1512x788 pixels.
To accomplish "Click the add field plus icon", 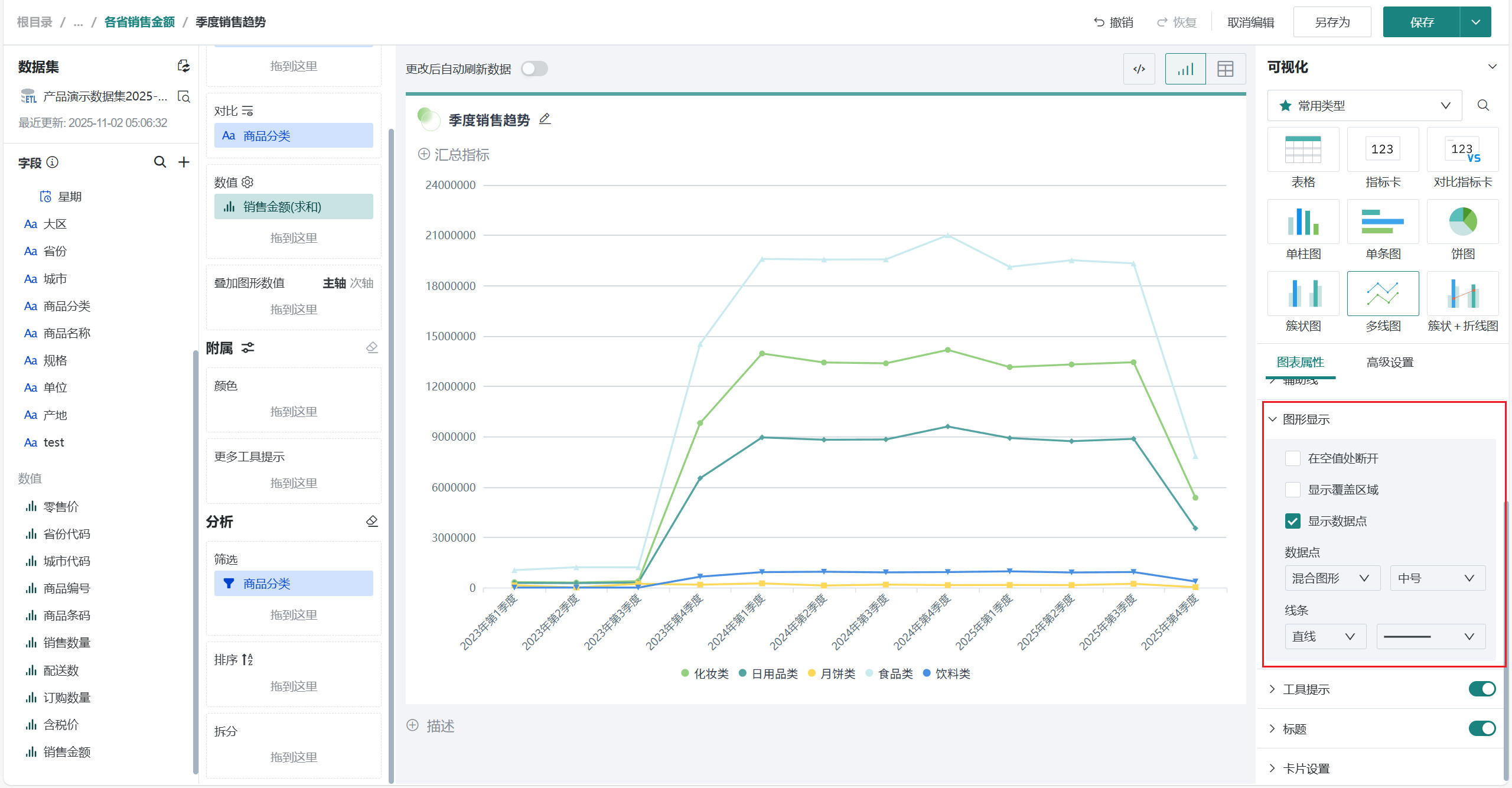I will tap(184, 162).
